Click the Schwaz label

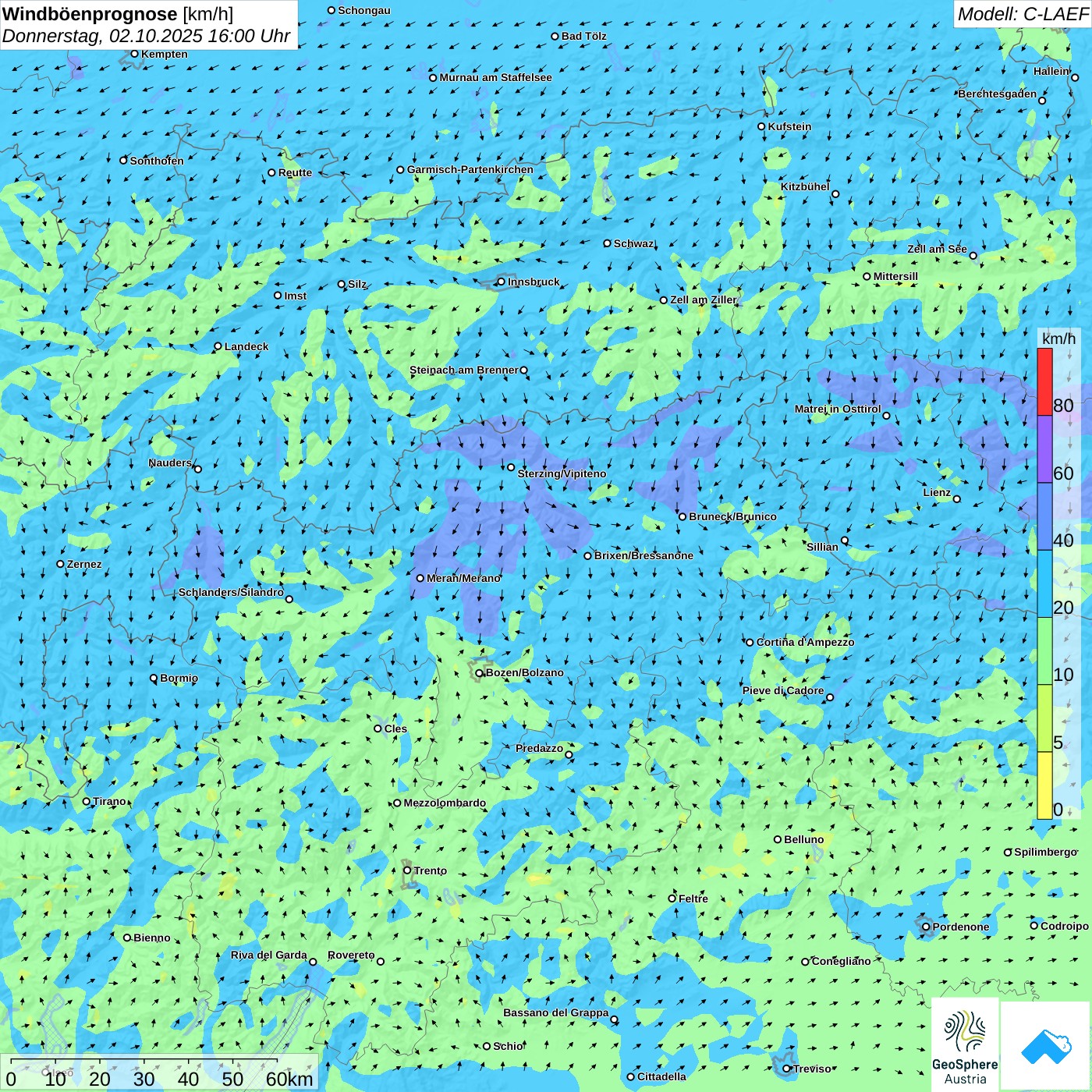coord(633,243)
